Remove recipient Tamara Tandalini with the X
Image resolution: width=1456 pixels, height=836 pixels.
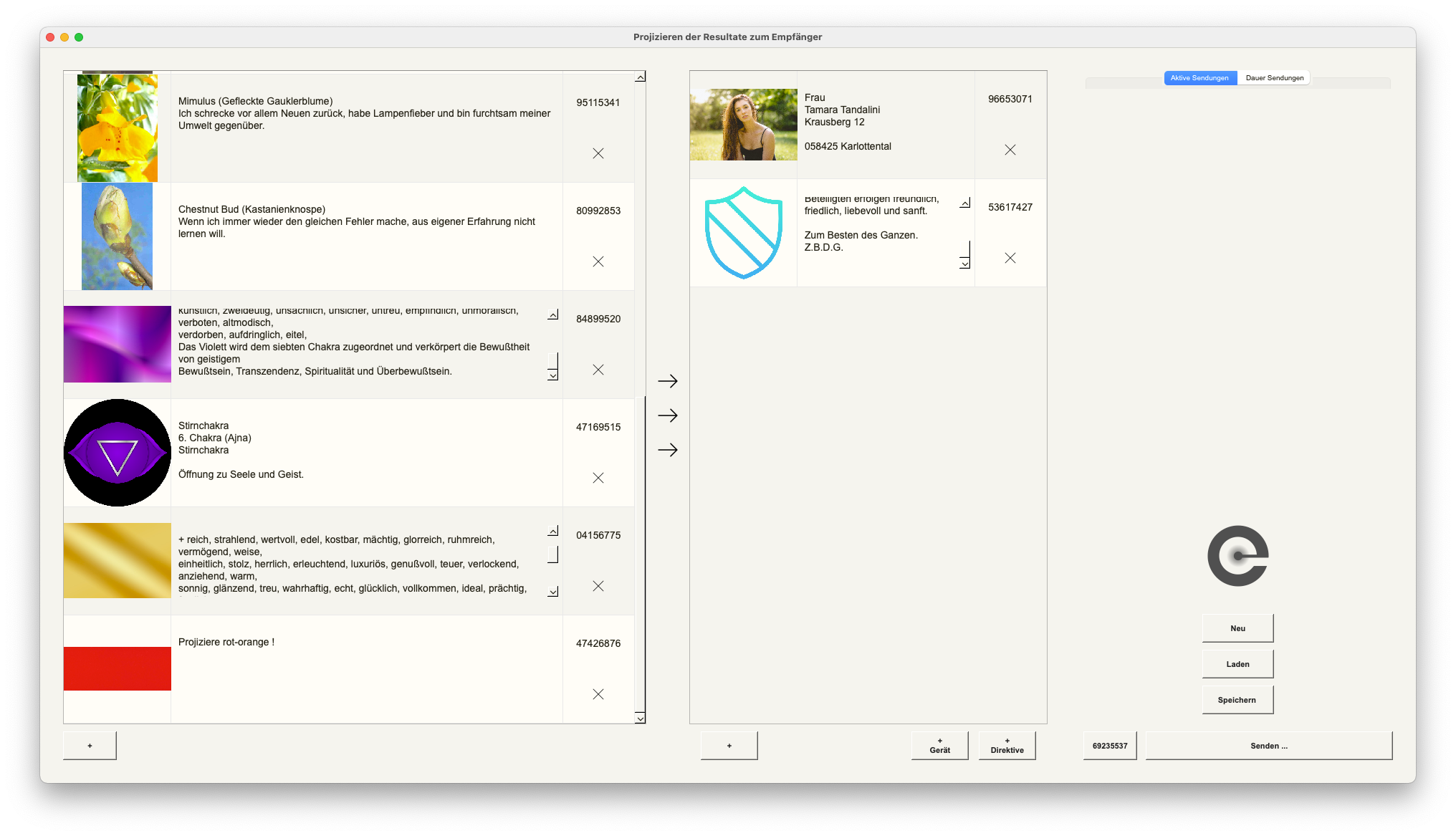point(1010,150)
